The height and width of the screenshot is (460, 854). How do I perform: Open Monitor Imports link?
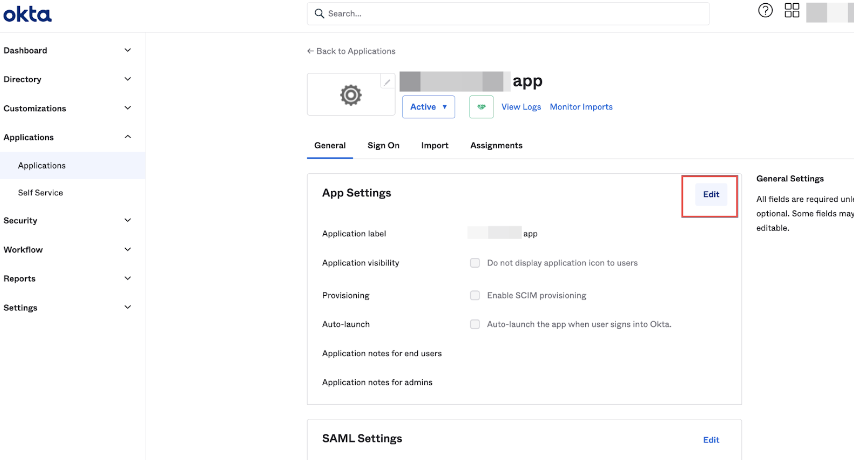[581, 107]
